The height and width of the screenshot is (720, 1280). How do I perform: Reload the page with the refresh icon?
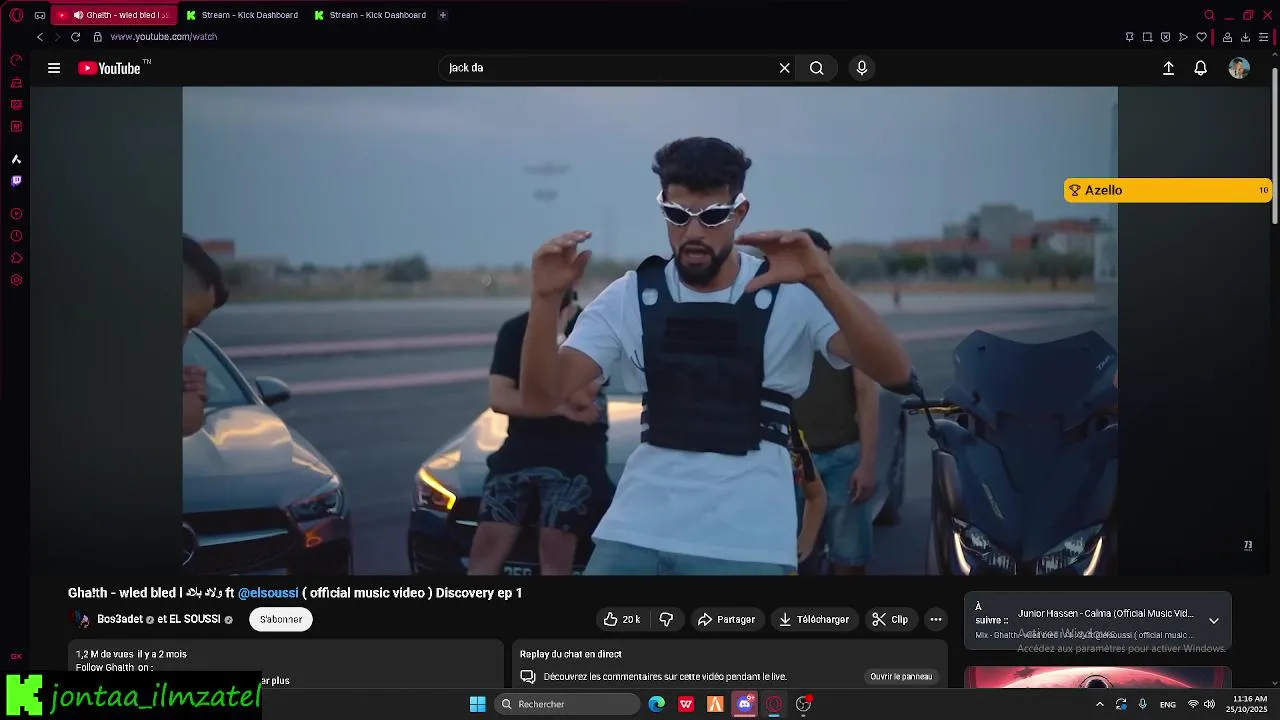click(75, 37)
